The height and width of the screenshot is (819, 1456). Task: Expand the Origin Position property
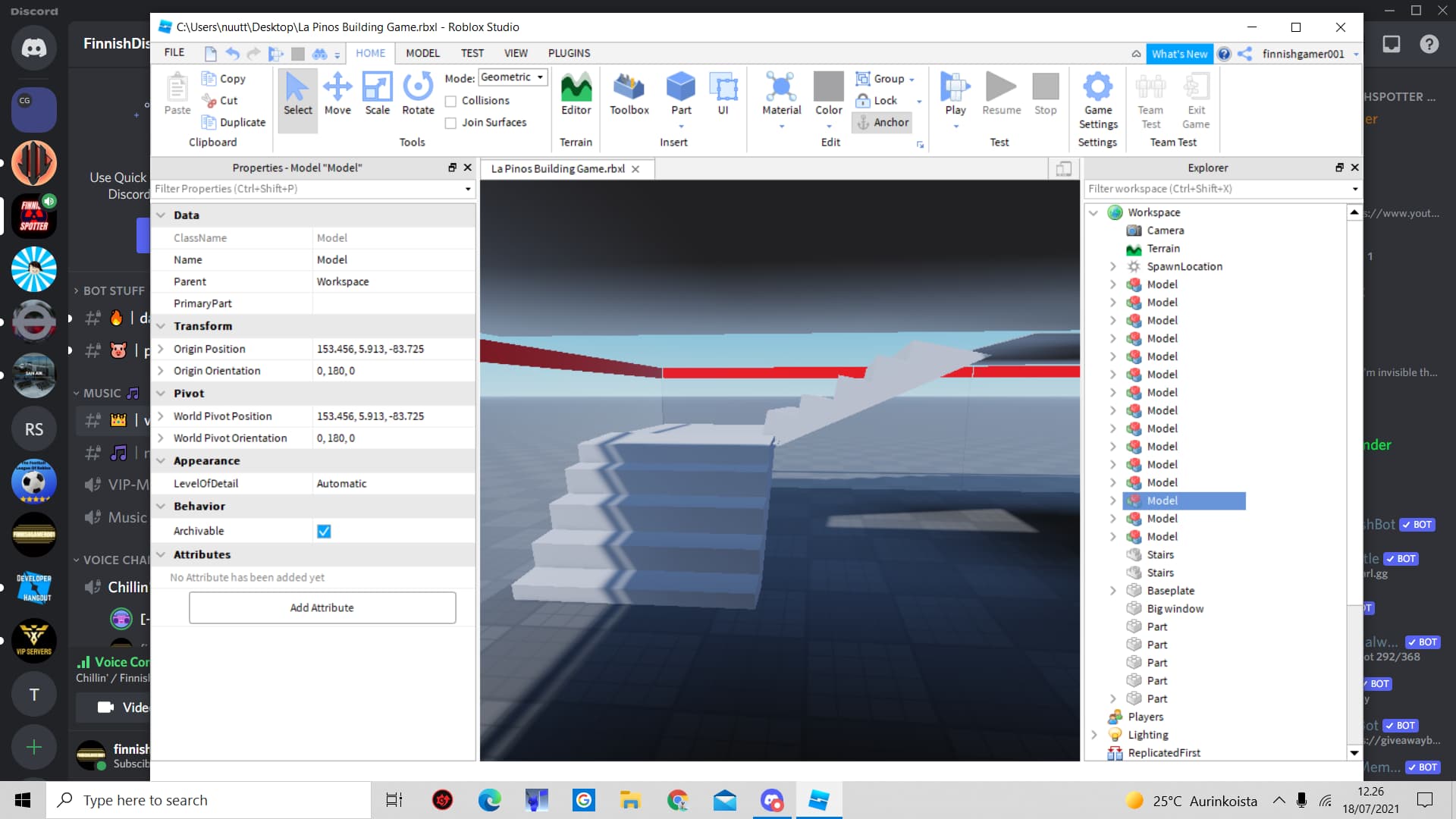pos(160,349)
